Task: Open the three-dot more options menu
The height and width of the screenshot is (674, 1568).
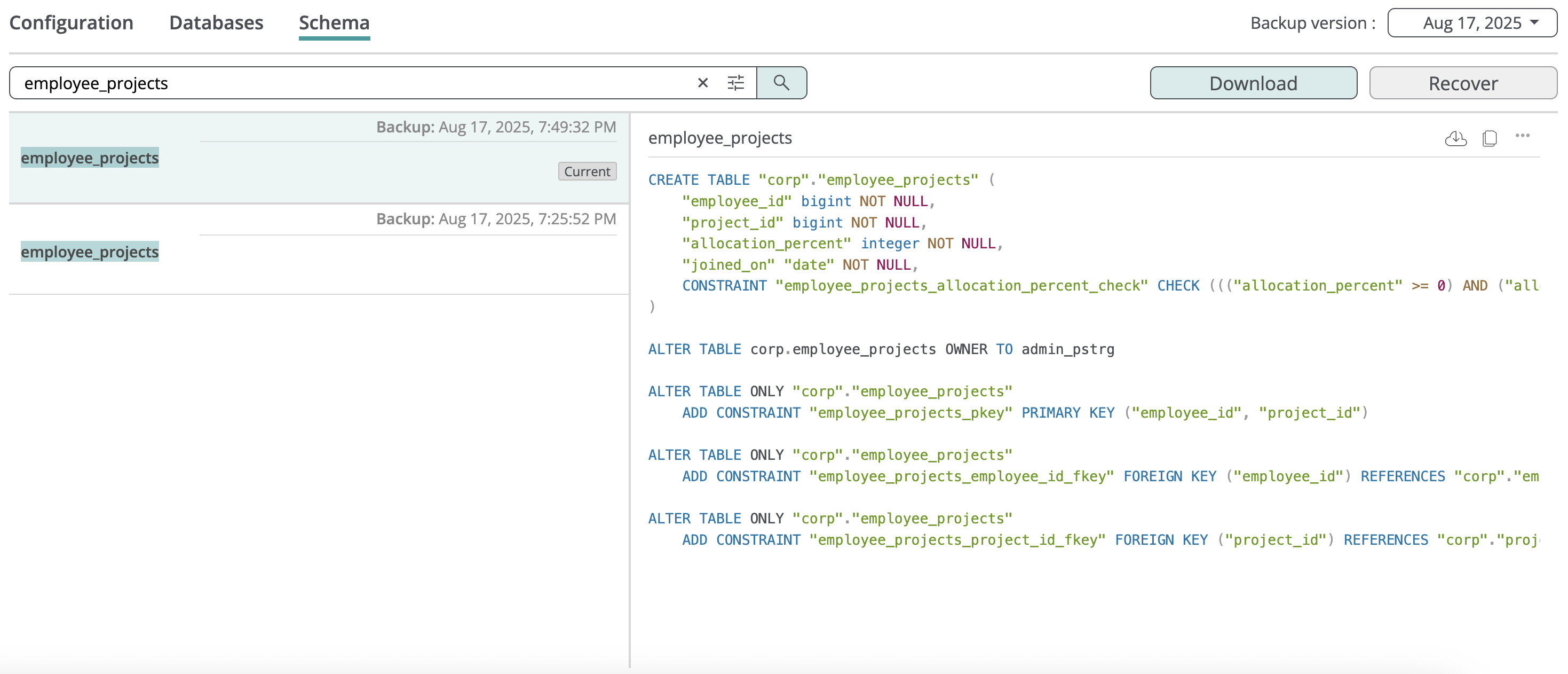Action: pyautogui.click(x=1522, y=136)
